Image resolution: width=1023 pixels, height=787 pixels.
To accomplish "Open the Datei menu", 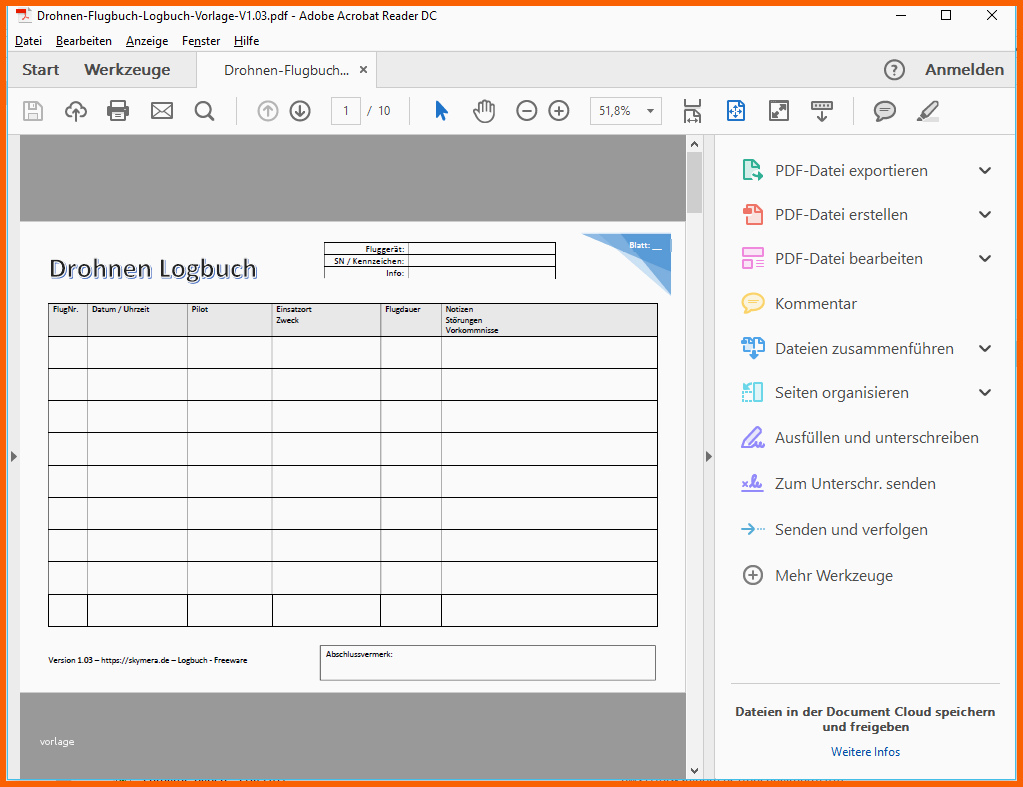I will pyautogui.click(x=28, y=40).
